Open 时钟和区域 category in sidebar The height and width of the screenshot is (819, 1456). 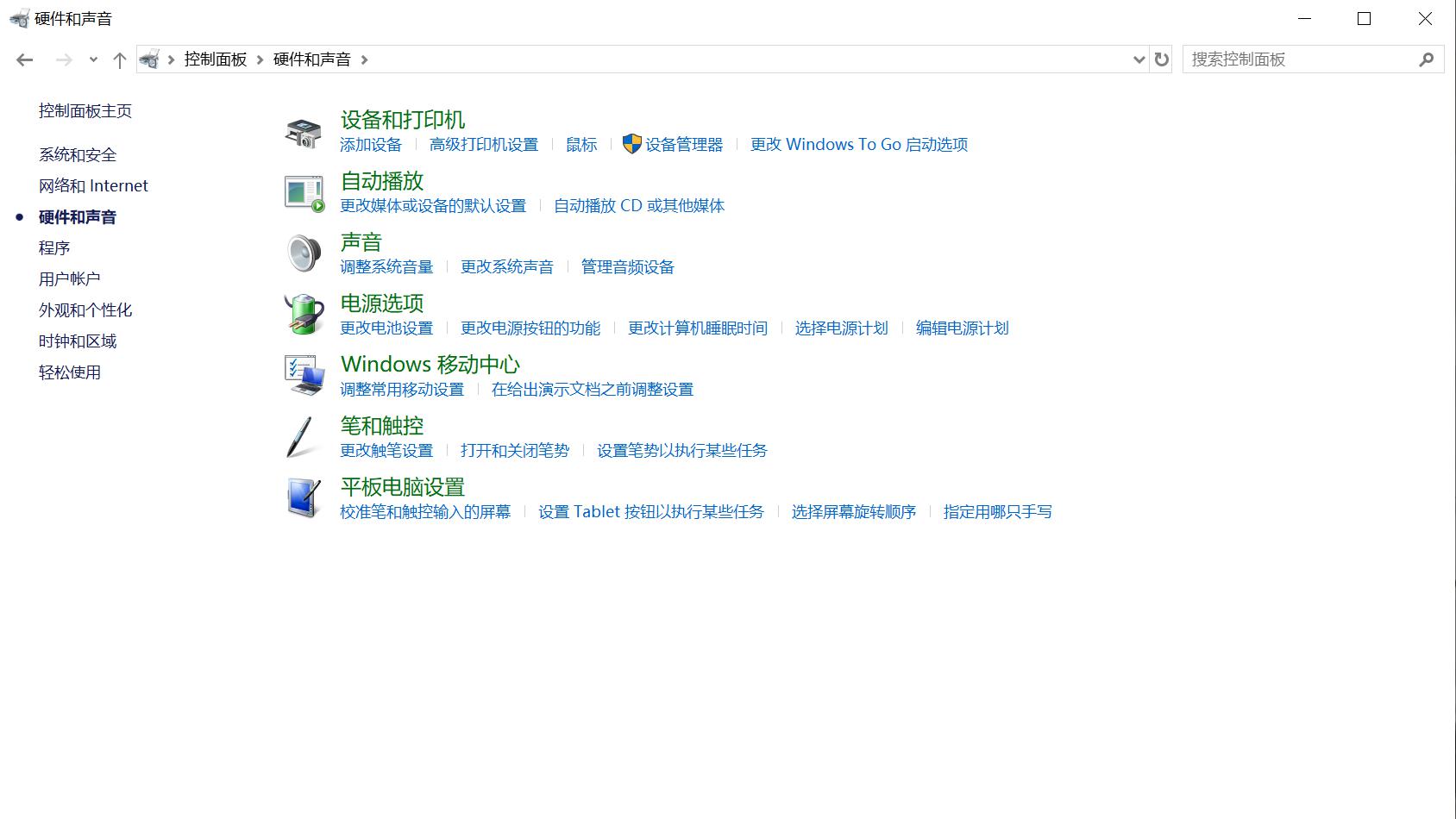(78, 341)
